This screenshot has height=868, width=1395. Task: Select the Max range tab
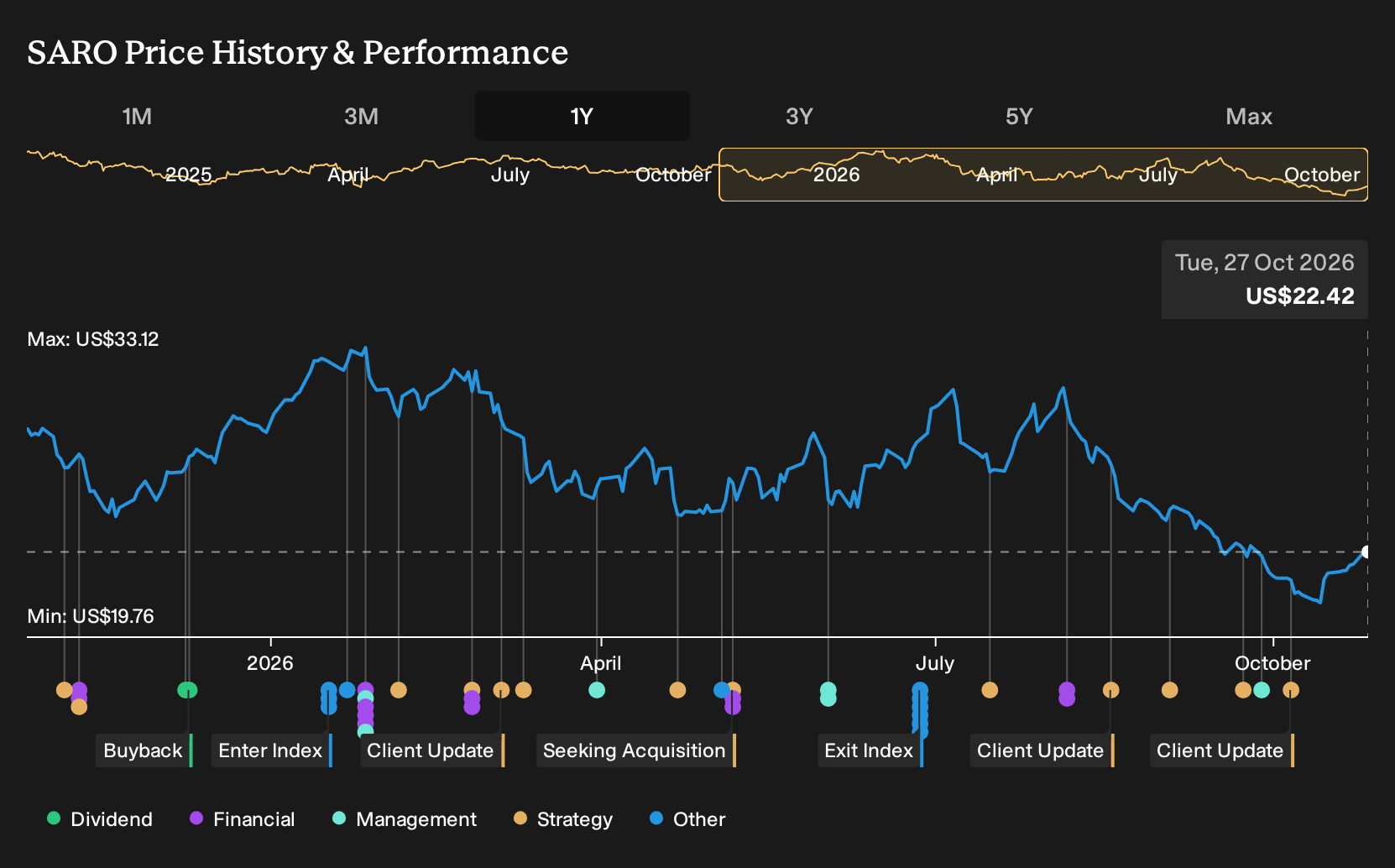tap(1249, 116)
